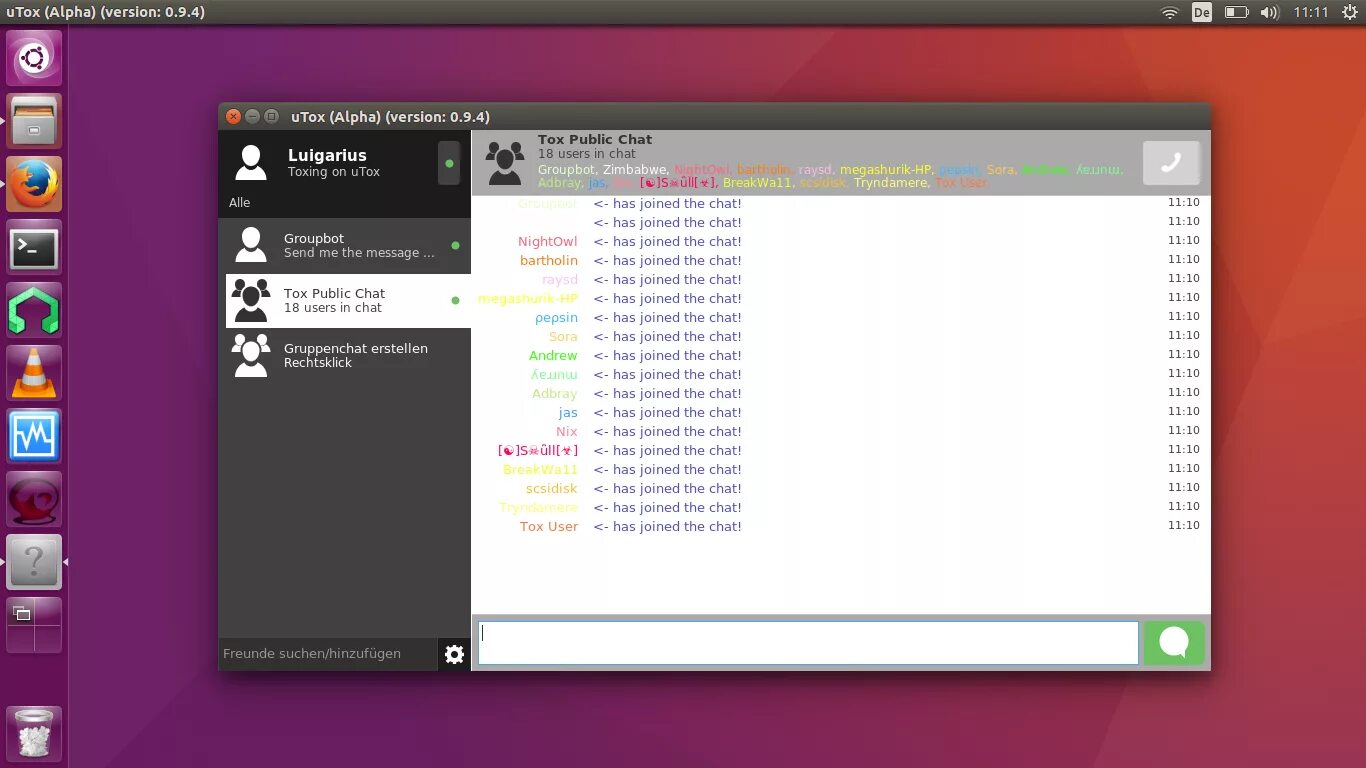Send message with green chat bubble button

pos(1174,642)
